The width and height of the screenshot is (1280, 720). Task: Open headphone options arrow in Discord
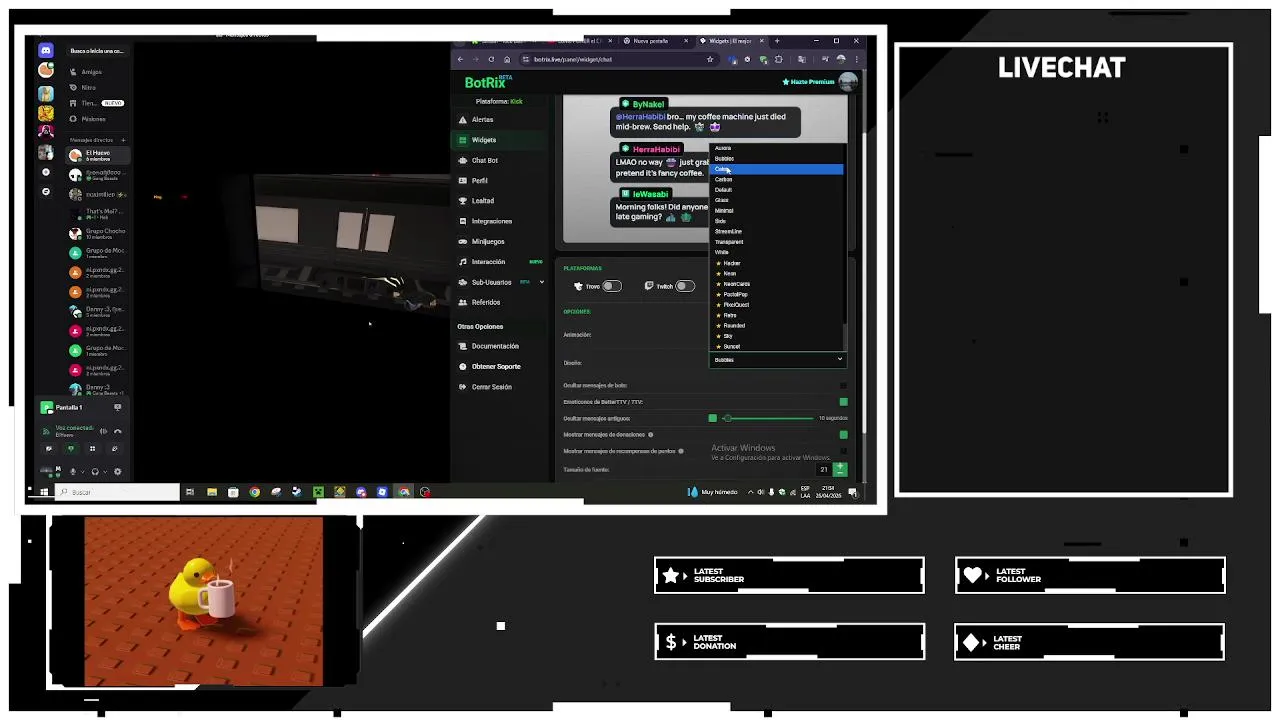click(104, 472)
